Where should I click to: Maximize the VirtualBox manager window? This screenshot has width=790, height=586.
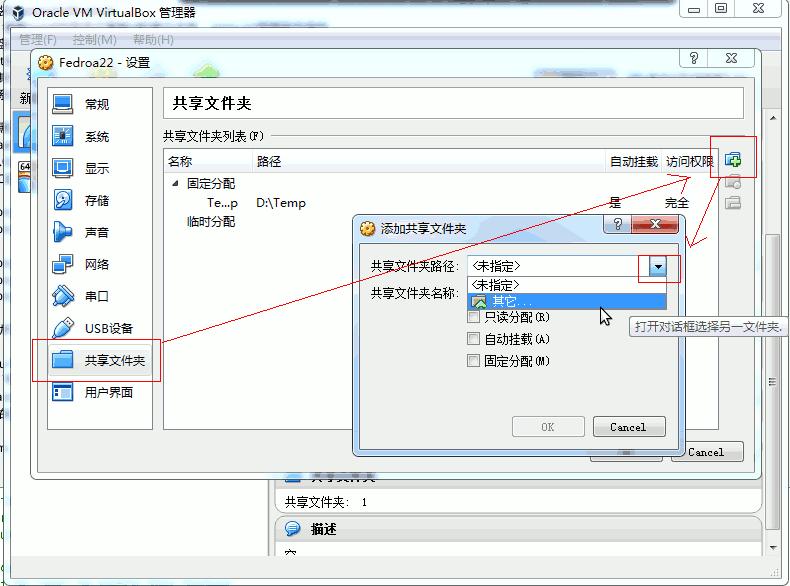click(x=721, y=9)
